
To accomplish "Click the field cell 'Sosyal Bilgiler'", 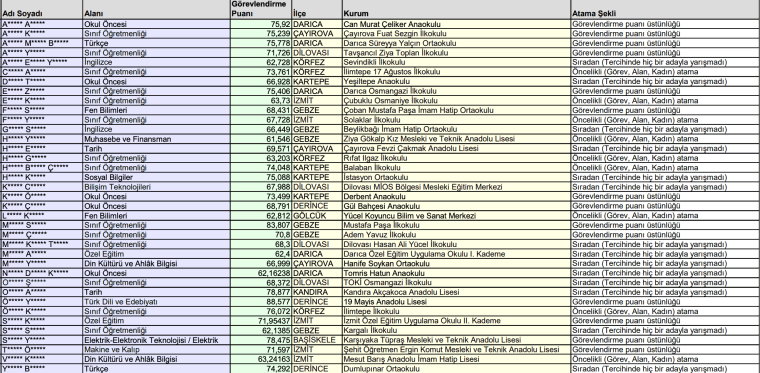I will 157,178.
